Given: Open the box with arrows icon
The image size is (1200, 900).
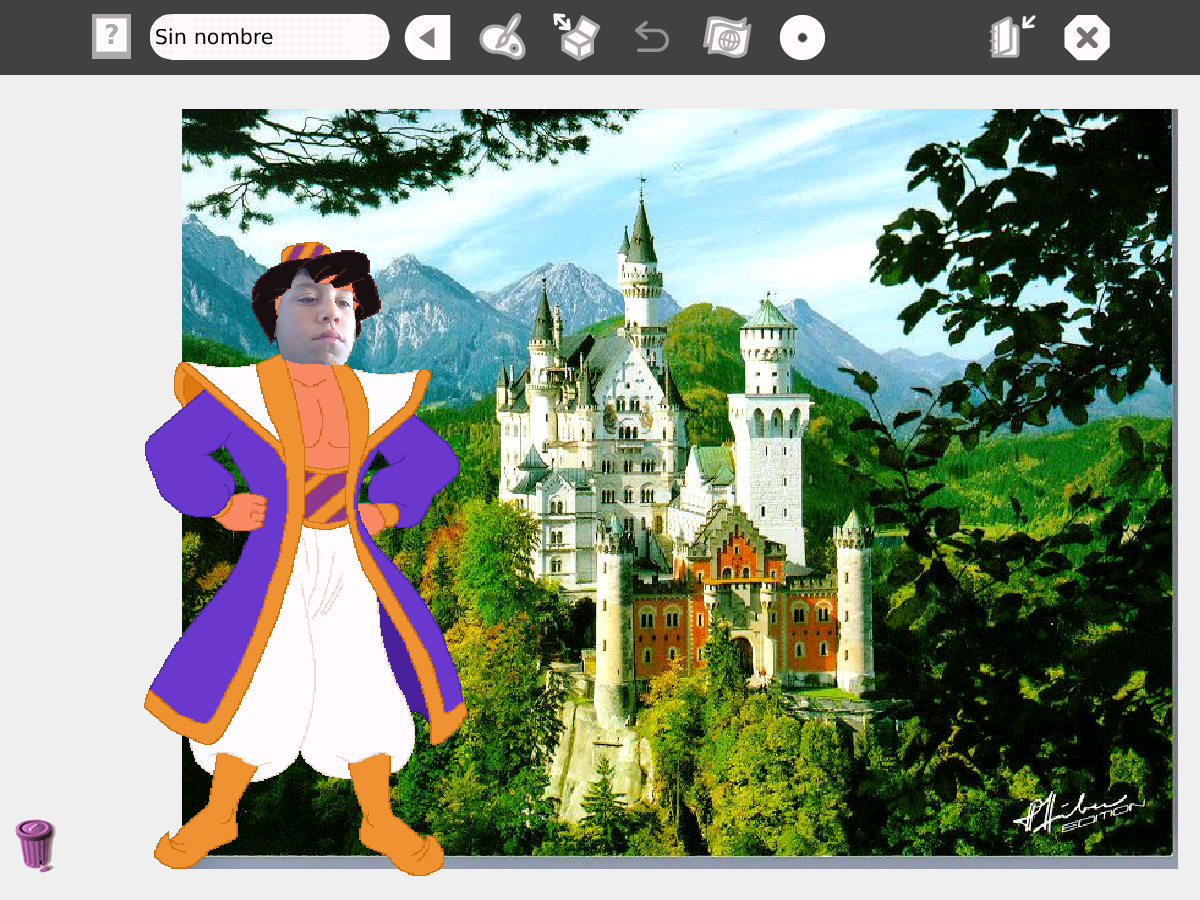Looking at the screenshot, I should click(x=576, y=37).
